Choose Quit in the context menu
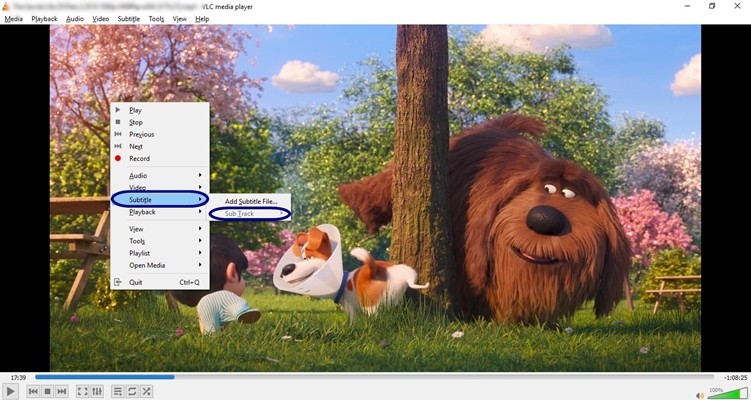The width and height of the screenshot is (751, 400). tap(159, 282)
